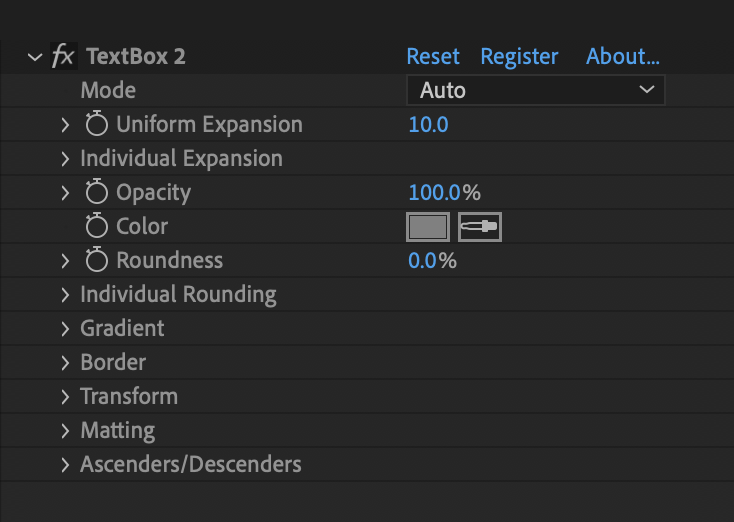
Task: Toggle the fx switch for TextBox 2
Action: (x=63, y=56)
